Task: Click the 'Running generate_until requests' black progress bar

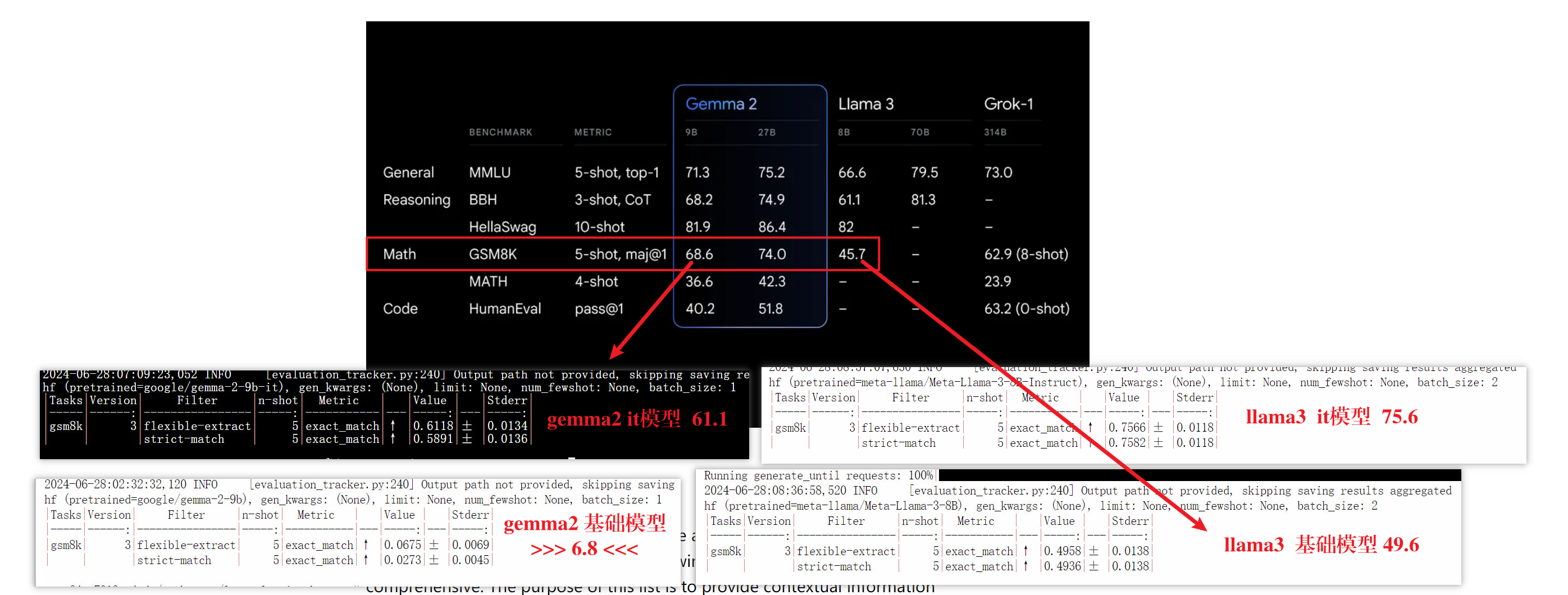Action: [x=1199, y=475]
